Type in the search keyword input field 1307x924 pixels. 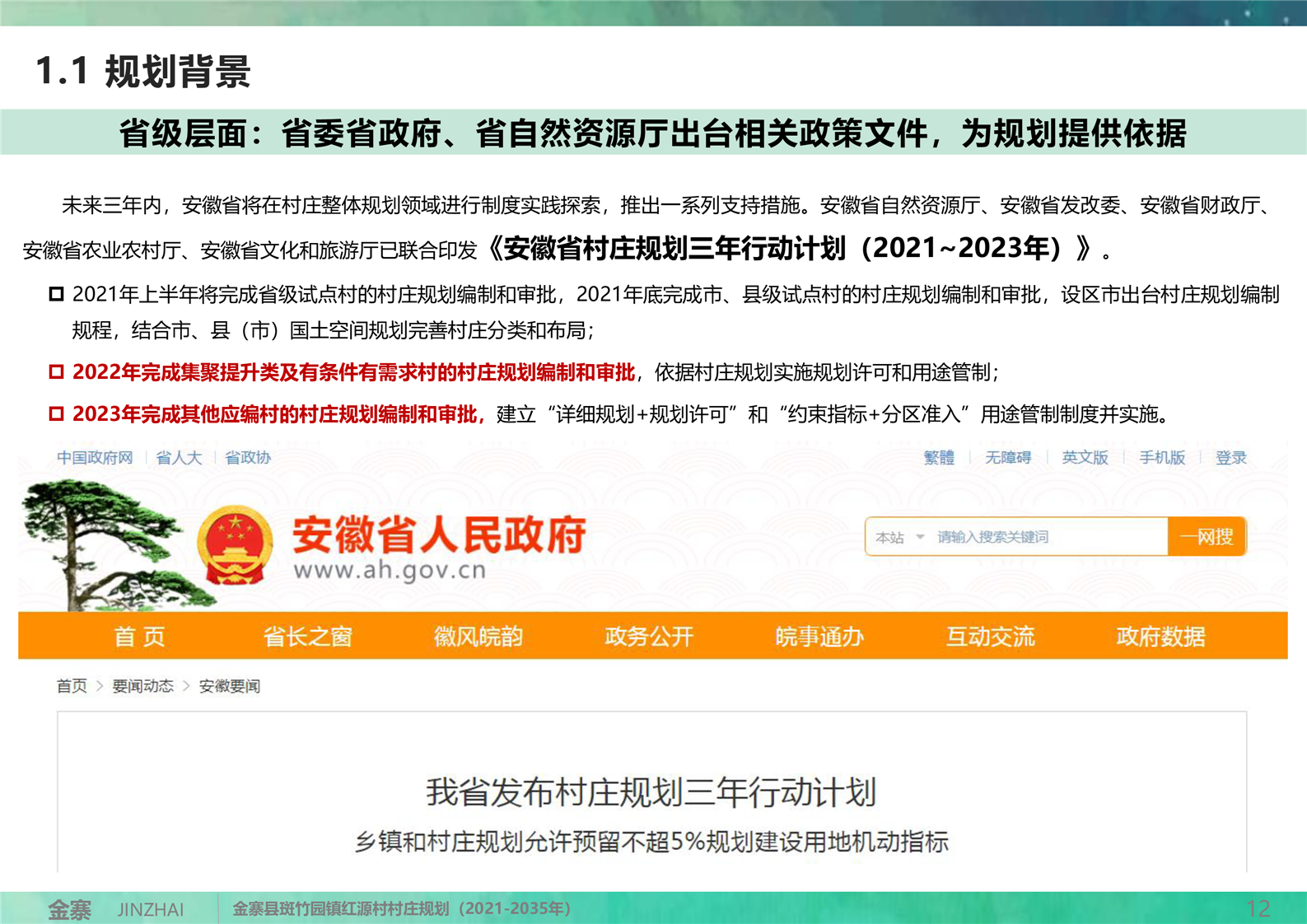(1046, 538)
